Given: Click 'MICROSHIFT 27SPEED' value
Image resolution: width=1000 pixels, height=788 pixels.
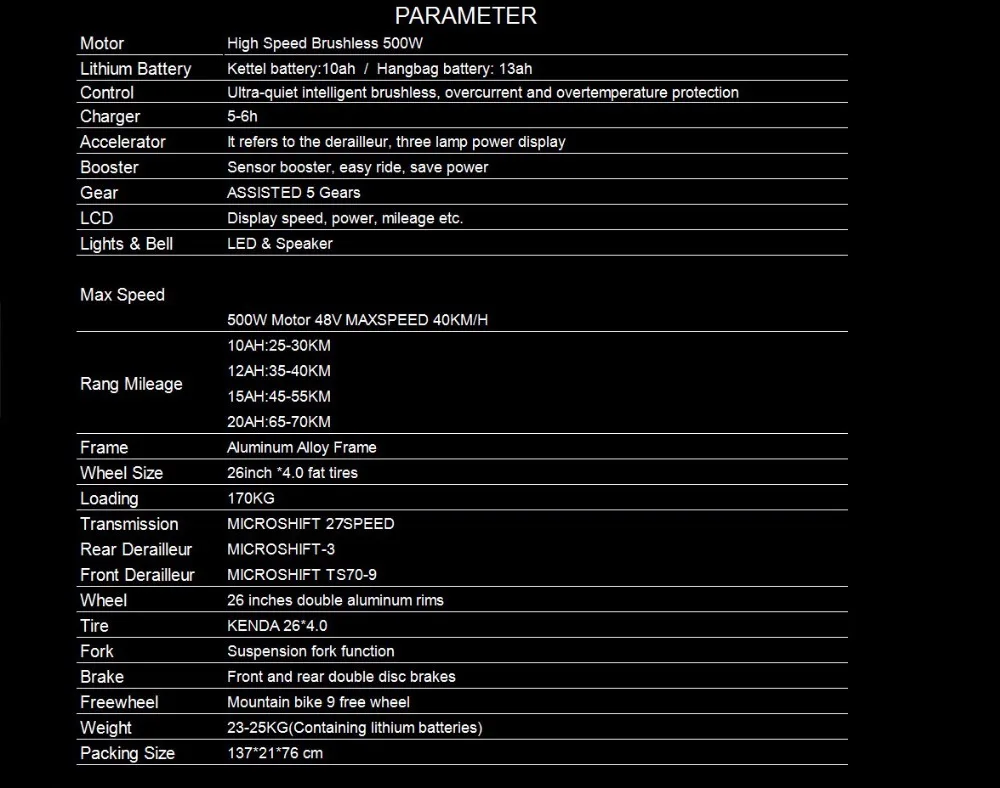Looking at the screenshot, I should 311,524.
